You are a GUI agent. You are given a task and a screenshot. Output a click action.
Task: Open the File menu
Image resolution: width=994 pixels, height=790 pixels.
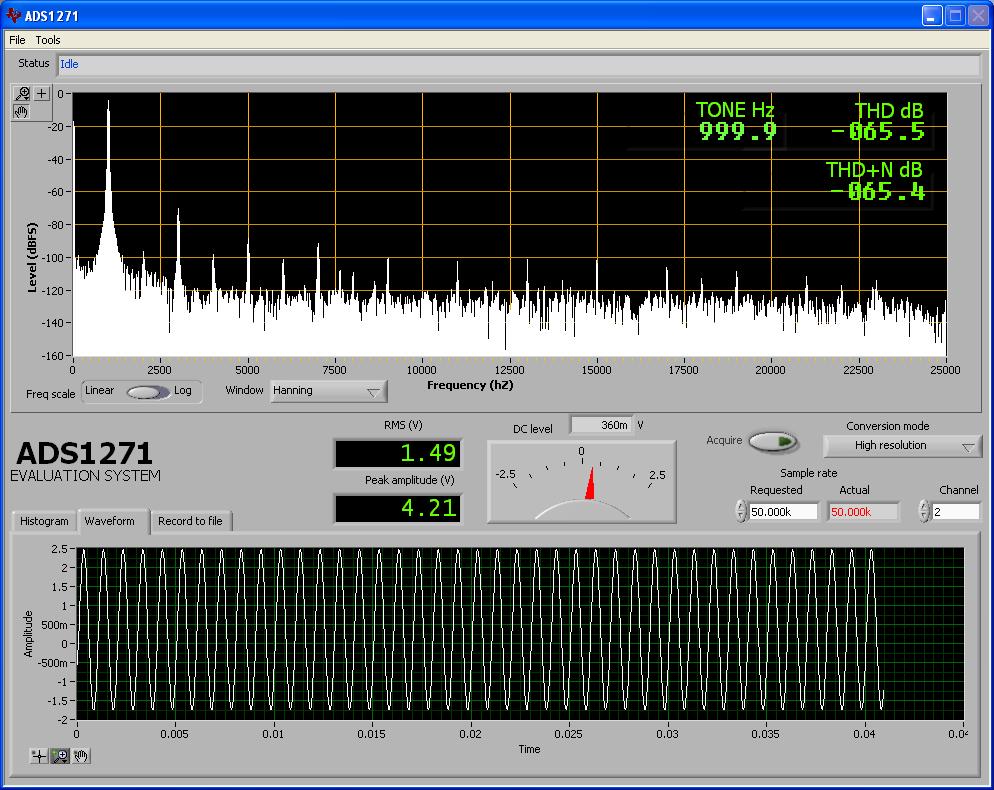pos(16,40)
